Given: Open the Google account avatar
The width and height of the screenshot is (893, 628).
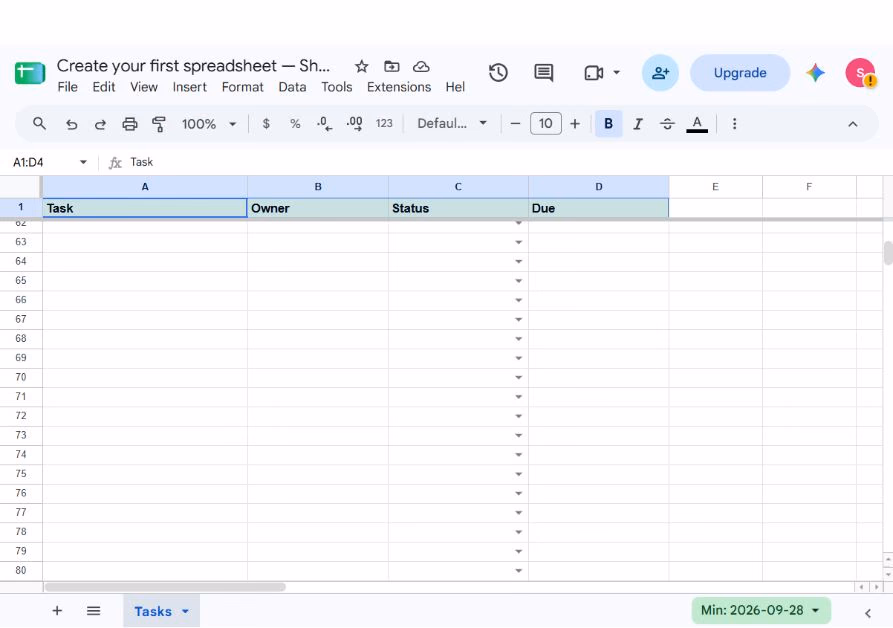Looking at the screenshot, I should pyautogui.click(x=860, y=73).
